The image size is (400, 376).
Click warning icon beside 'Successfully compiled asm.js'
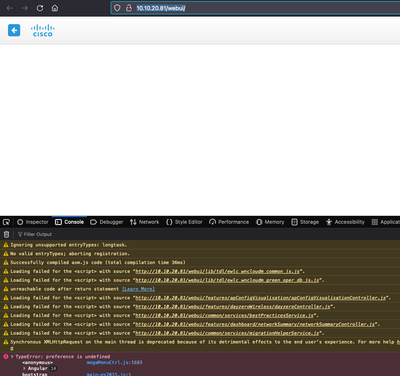[6, 263]
